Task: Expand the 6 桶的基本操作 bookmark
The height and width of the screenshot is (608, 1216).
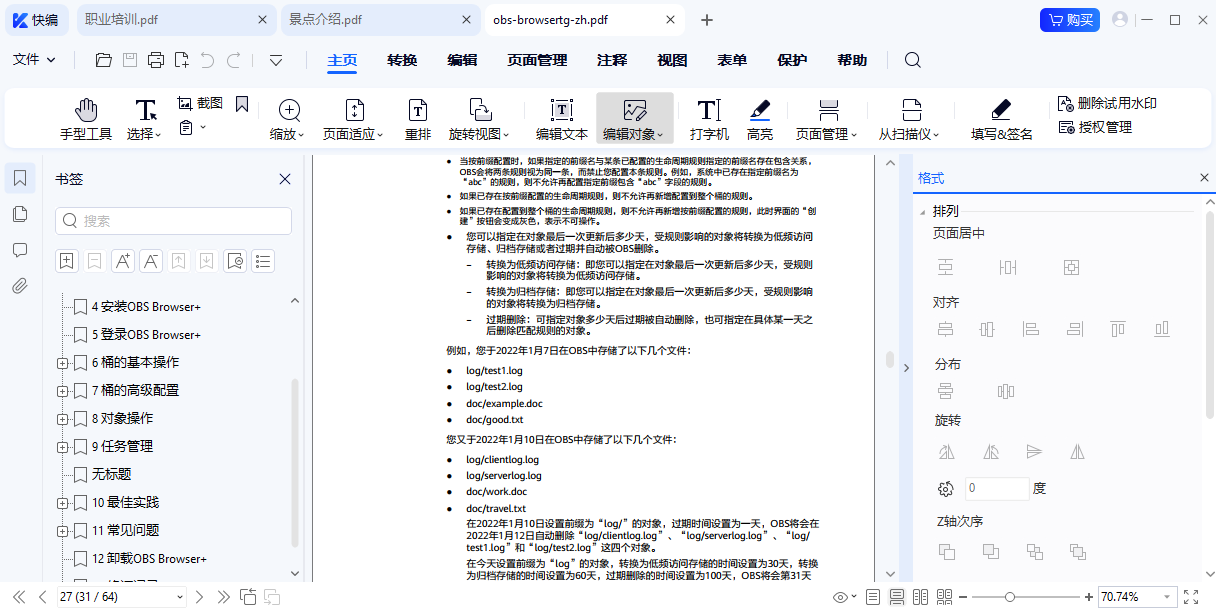Action: (x=62, y=363)
